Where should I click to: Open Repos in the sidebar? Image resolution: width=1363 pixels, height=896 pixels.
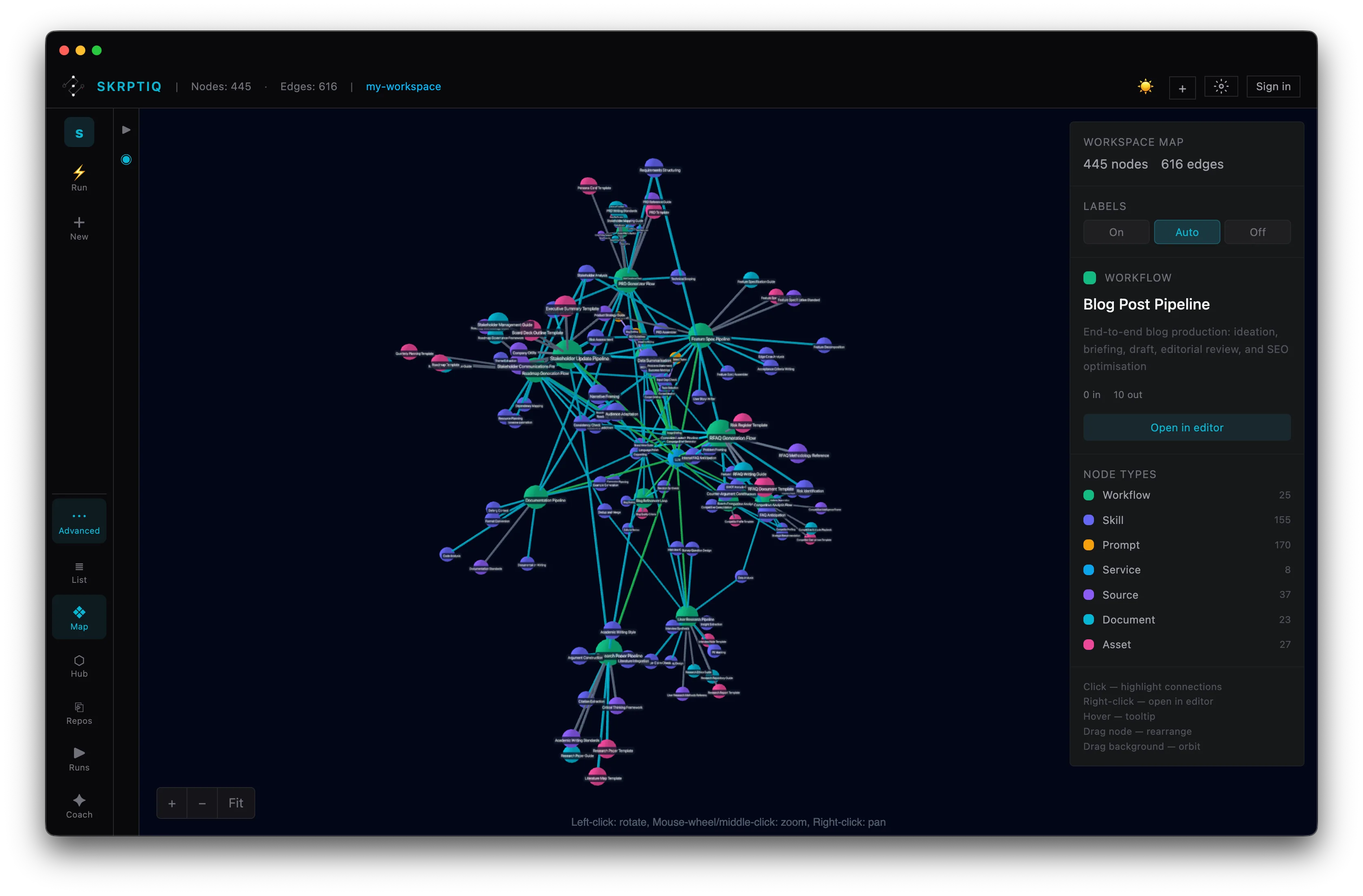tap(79, 713)
